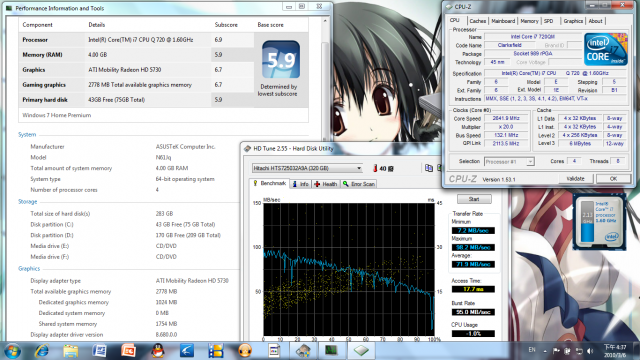This screenshot has width=640, height=360.
Task: Click the Action Center flag tray icon
Action: coord(556,351)
